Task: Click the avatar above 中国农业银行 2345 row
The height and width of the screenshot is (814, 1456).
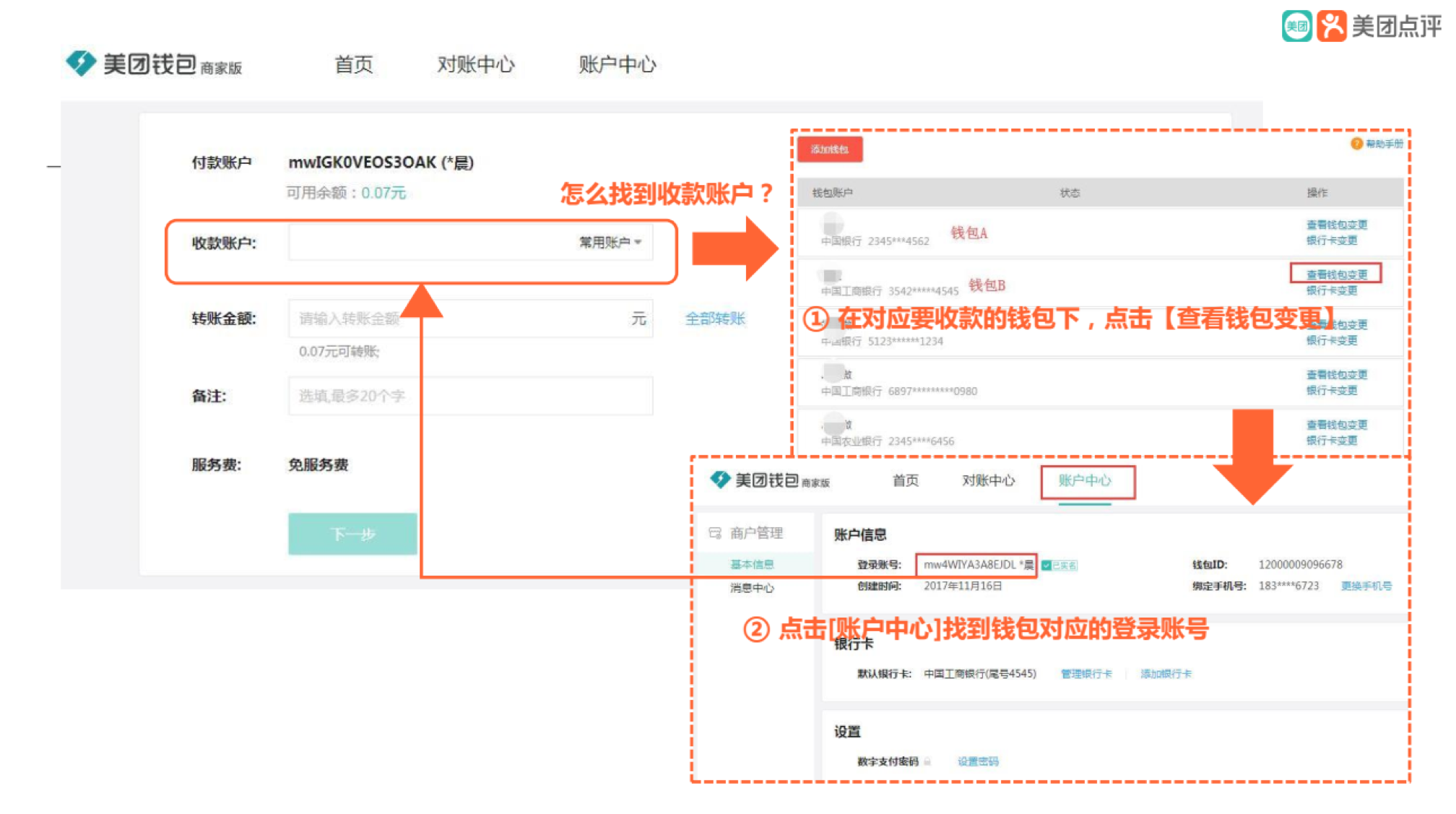Action: (x=834, y=423)
